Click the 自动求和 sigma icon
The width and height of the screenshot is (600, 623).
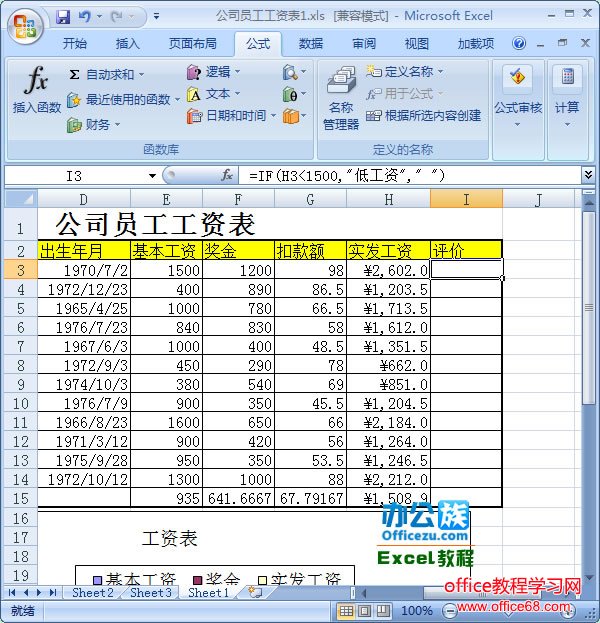click(x=74, y=74)
